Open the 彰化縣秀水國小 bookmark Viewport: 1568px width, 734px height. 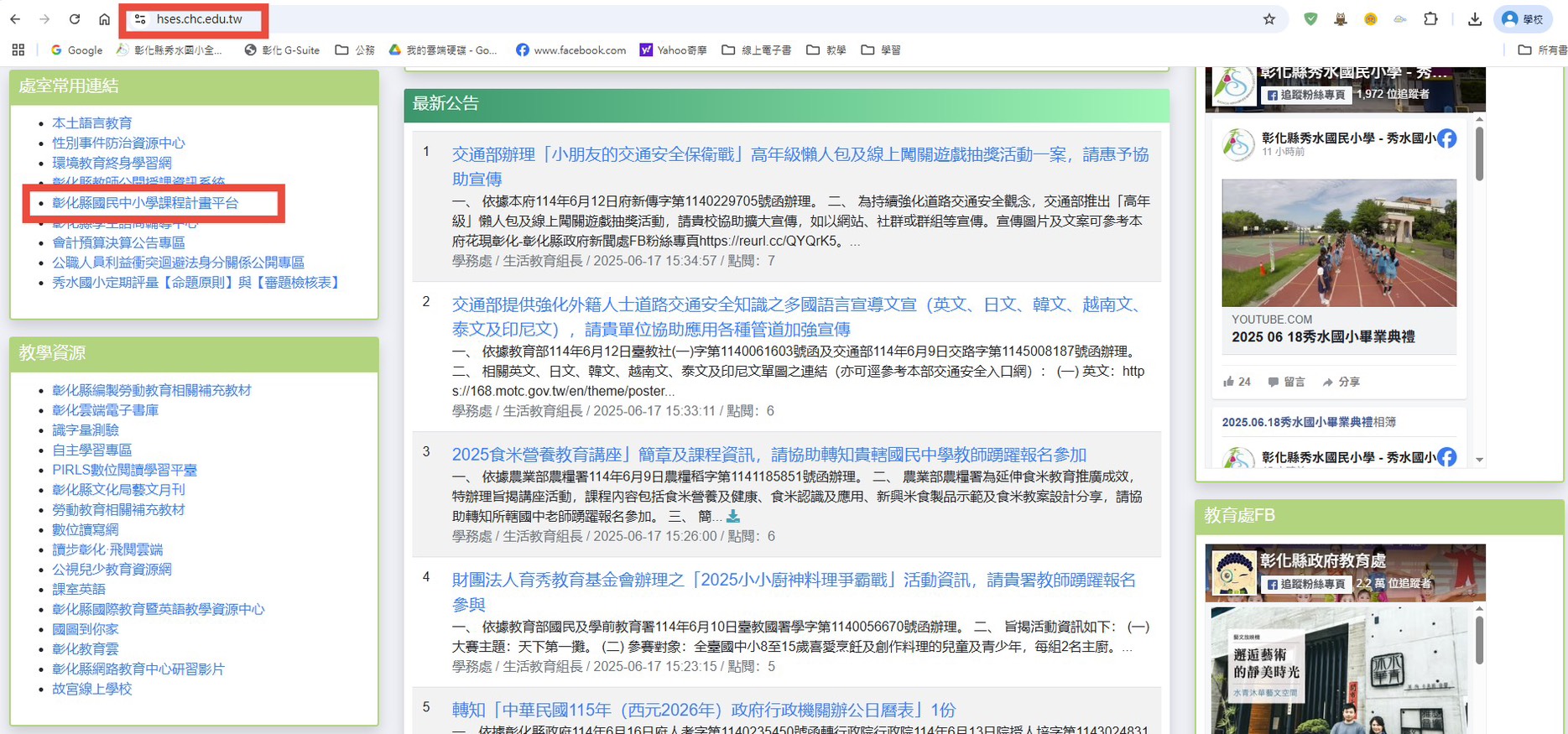click(x=169, y=50)
